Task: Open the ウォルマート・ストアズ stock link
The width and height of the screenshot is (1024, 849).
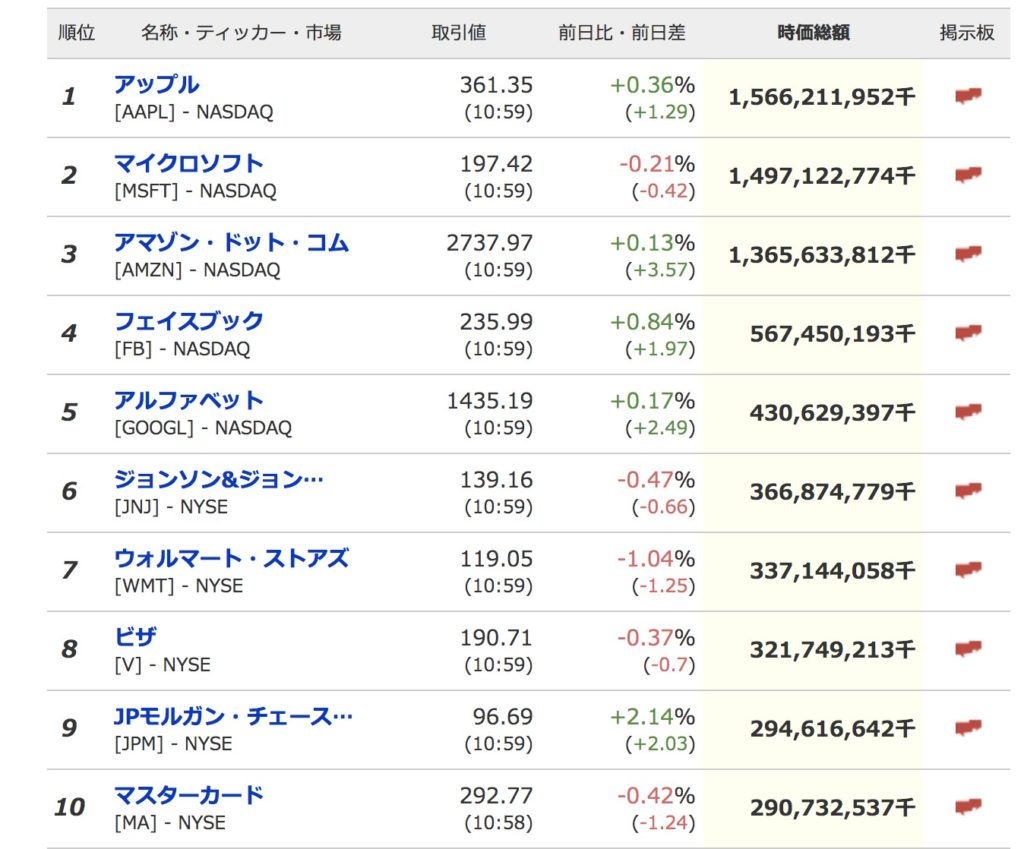Action: pos(232,558)
